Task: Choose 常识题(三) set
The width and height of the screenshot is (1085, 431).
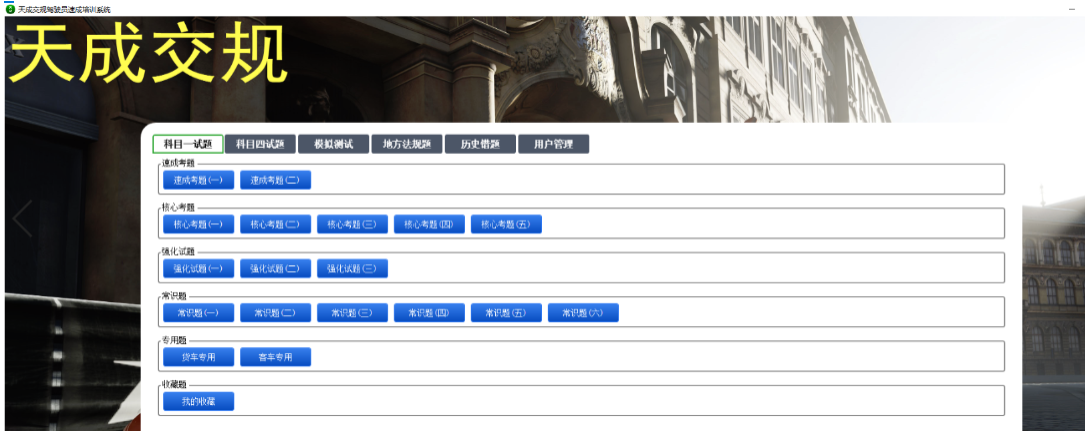Action: coord(352,313)
